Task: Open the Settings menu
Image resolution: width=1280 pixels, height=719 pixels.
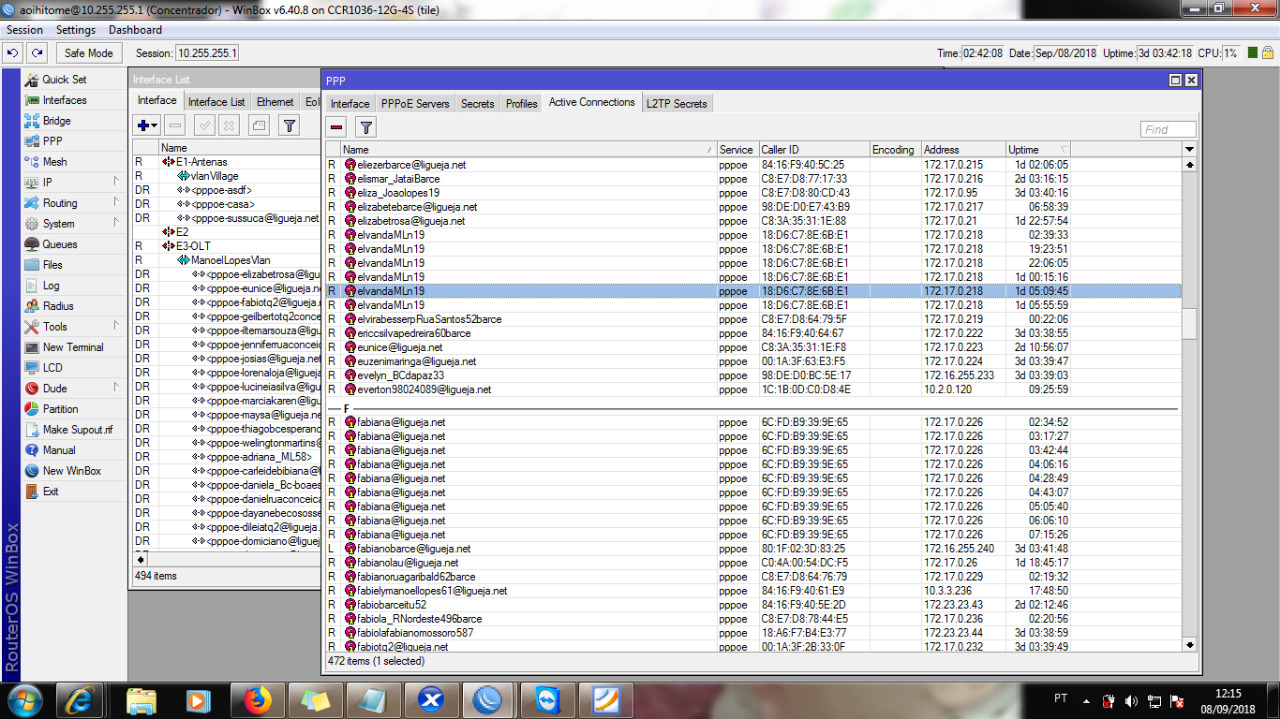Action: tap(76, 30)
